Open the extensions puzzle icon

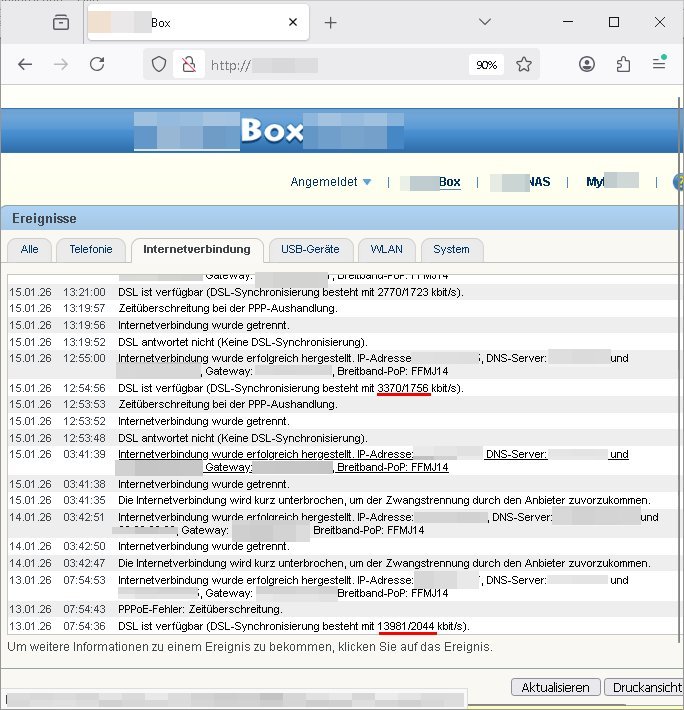pyautogui.click(x=623, y=64)
